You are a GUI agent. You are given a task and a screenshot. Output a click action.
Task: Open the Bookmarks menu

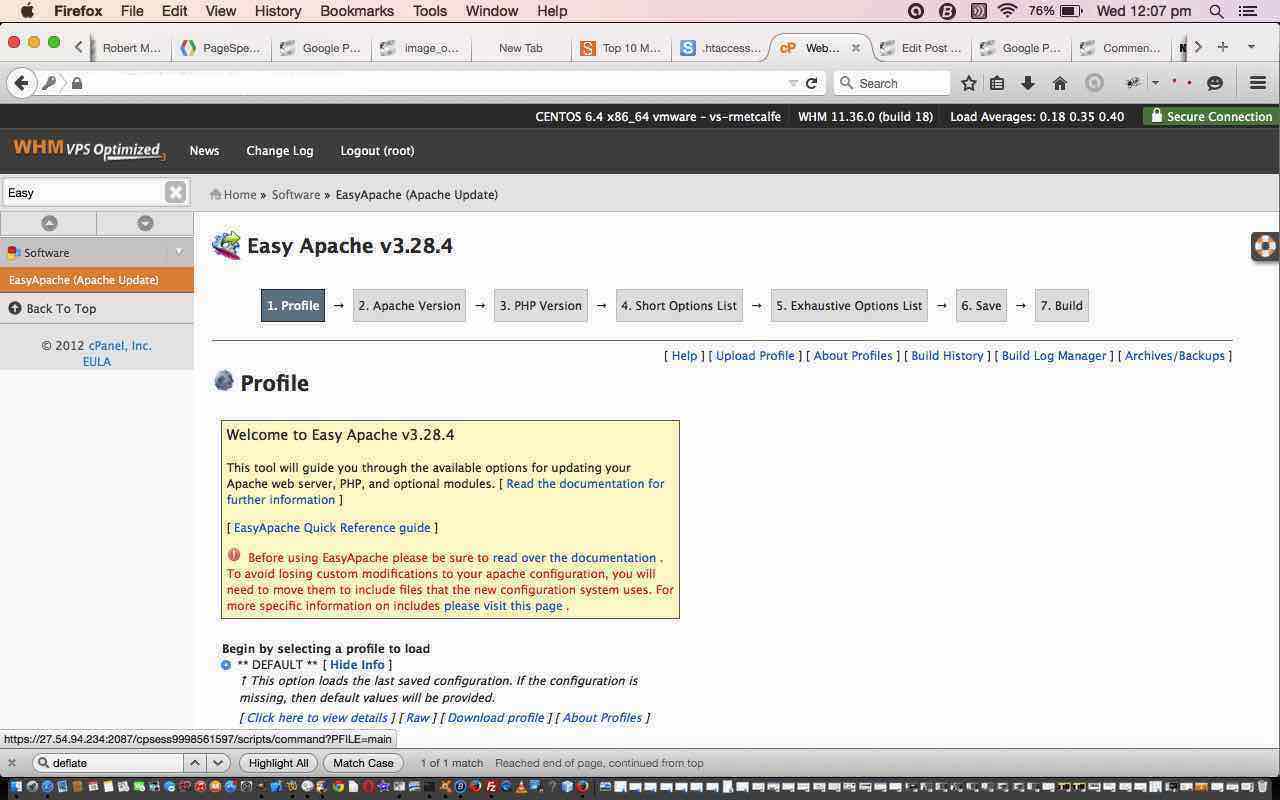[x=357, y=11]
